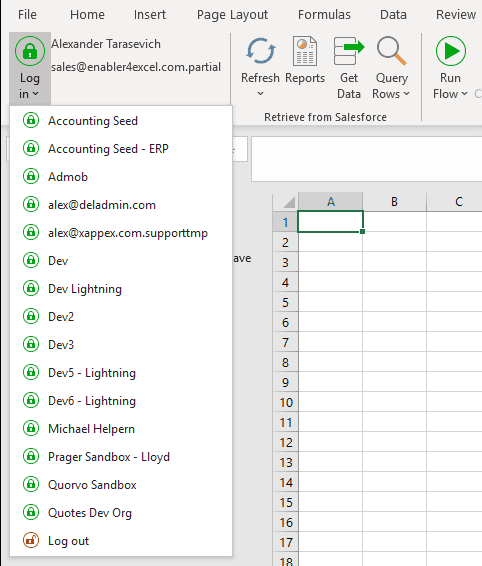
Task: Click Log out in the menu
Action: (121, 540)
